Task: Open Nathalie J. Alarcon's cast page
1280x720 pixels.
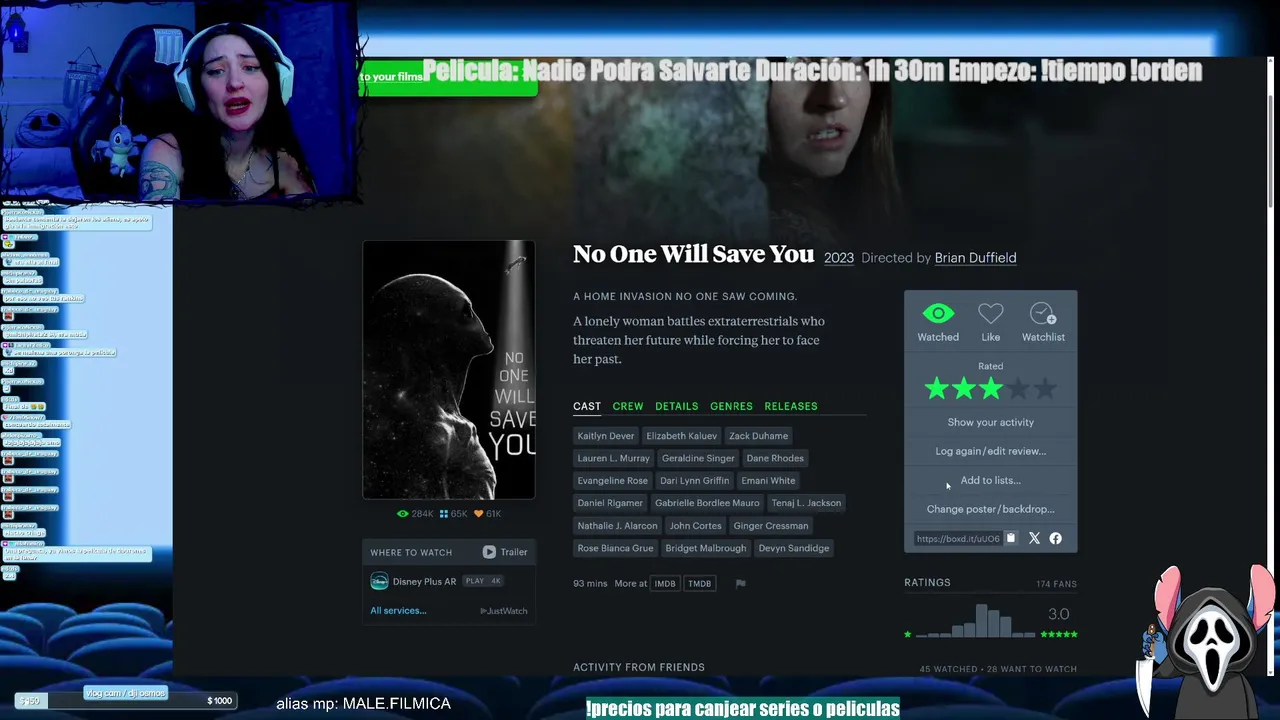Action: [618, 526]
